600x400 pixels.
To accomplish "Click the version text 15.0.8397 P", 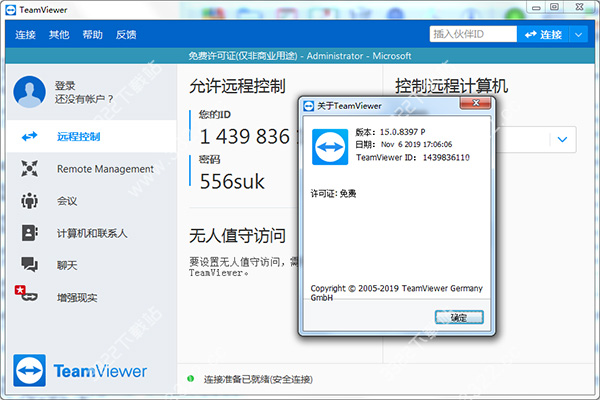I will point(402,132).
